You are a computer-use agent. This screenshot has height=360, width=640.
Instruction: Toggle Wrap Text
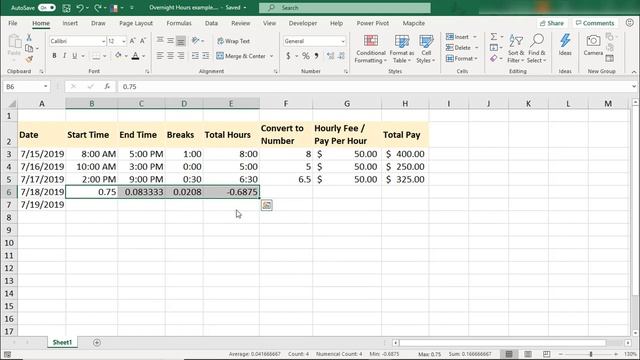[233, 41]
